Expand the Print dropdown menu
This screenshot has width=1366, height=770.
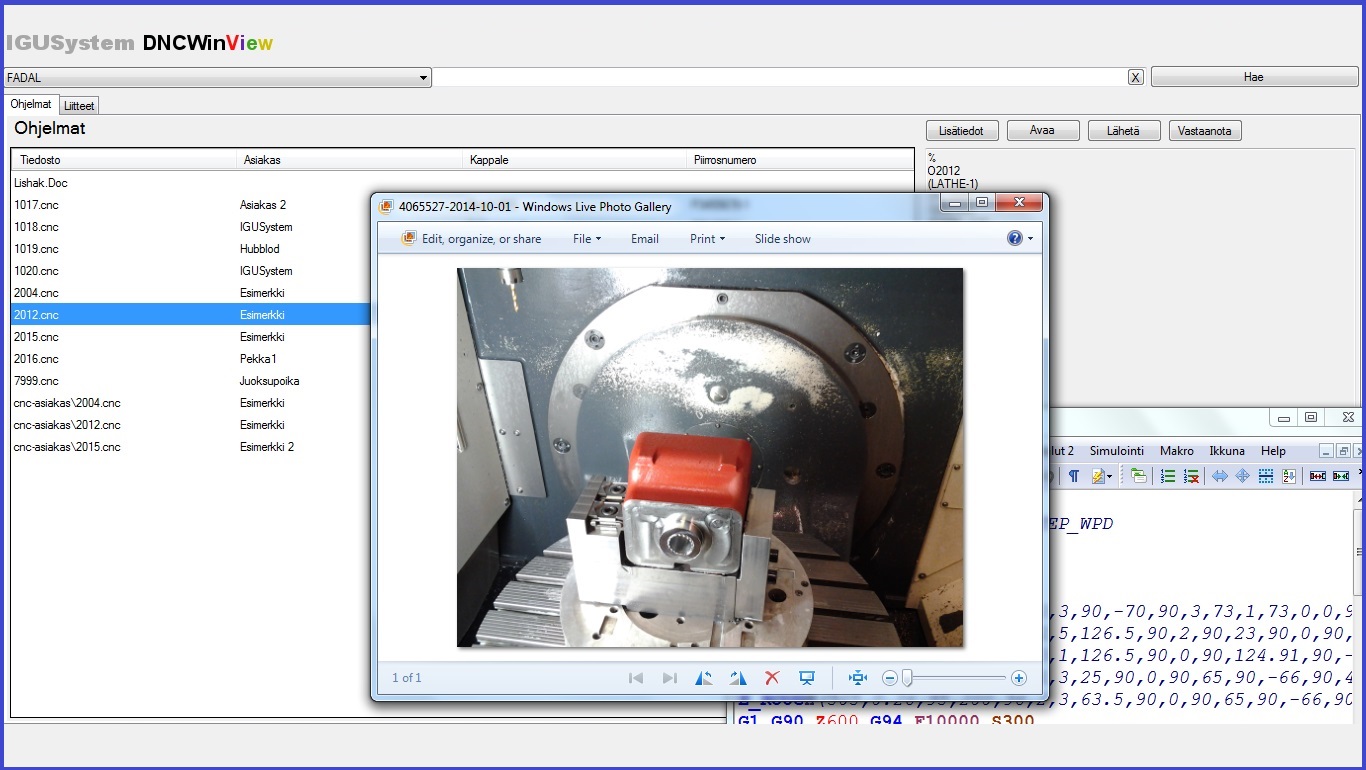click(707, 239)
